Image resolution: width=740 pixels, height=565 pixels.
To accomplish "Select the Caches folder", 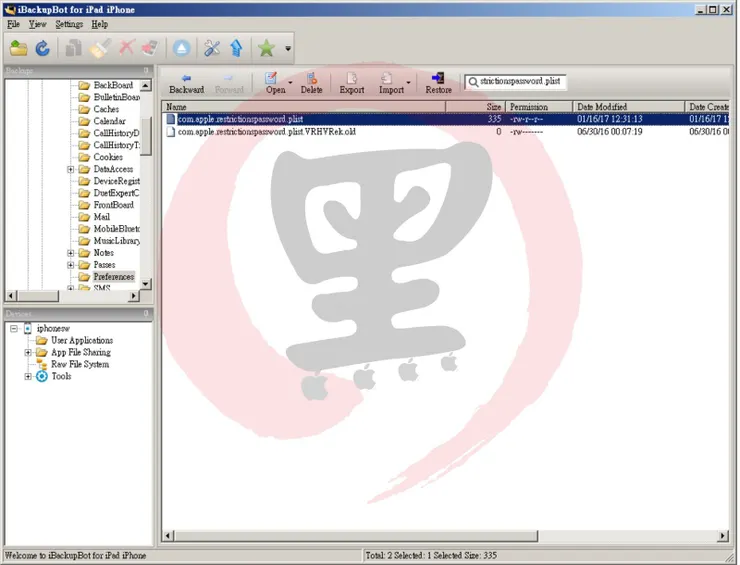I will [x=106, y=109].
